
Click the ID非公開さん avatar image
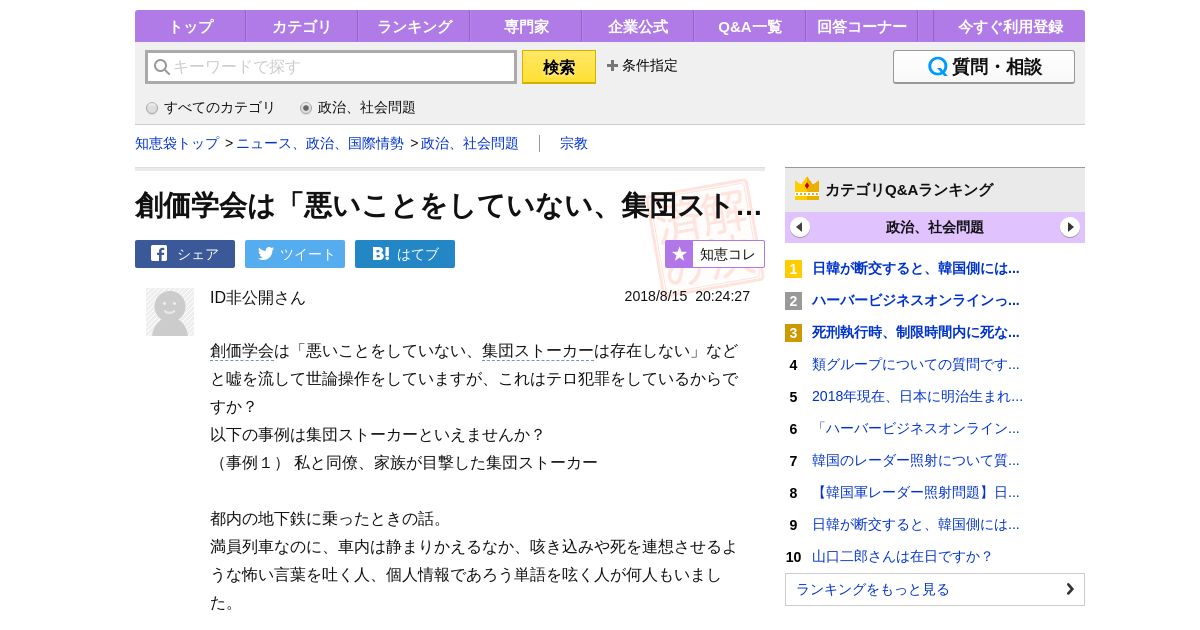tap(170, 312)
